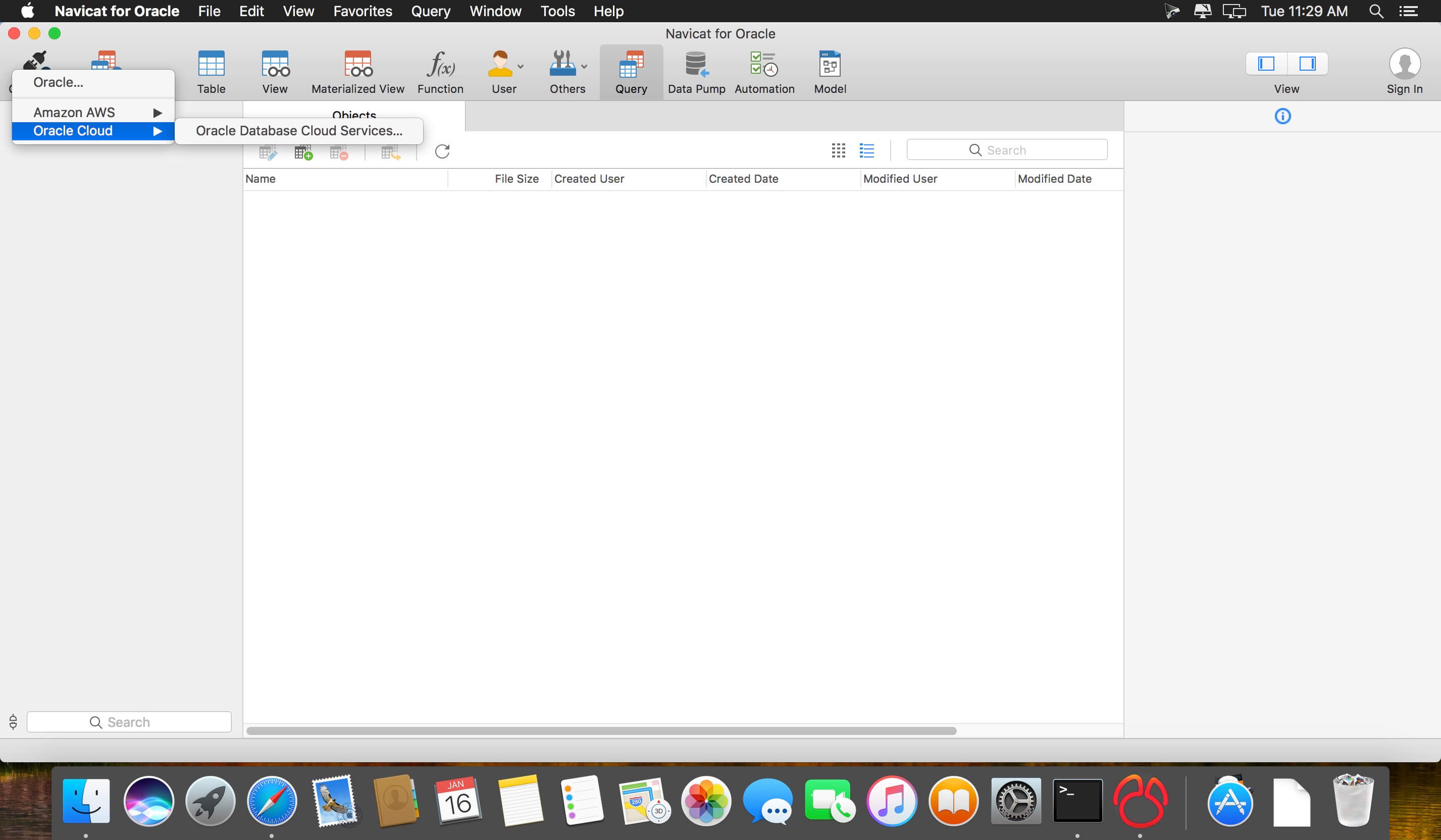The height and width of the screenshot is (840, 1441).
Task: Open Safari from the Dock
Action: point(272,801)
